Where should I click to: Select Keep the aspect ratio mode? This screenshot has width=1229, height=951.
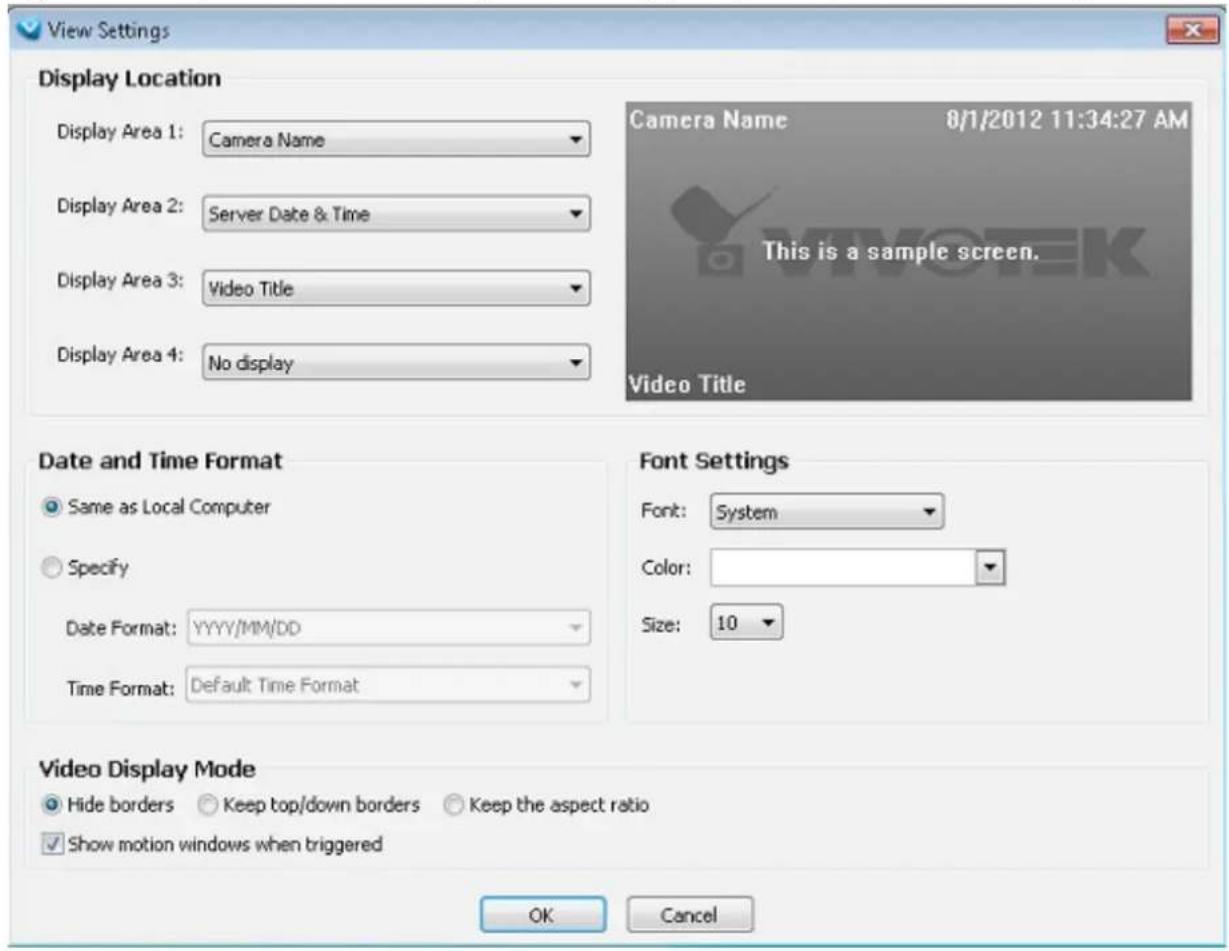tap(547, 805)
